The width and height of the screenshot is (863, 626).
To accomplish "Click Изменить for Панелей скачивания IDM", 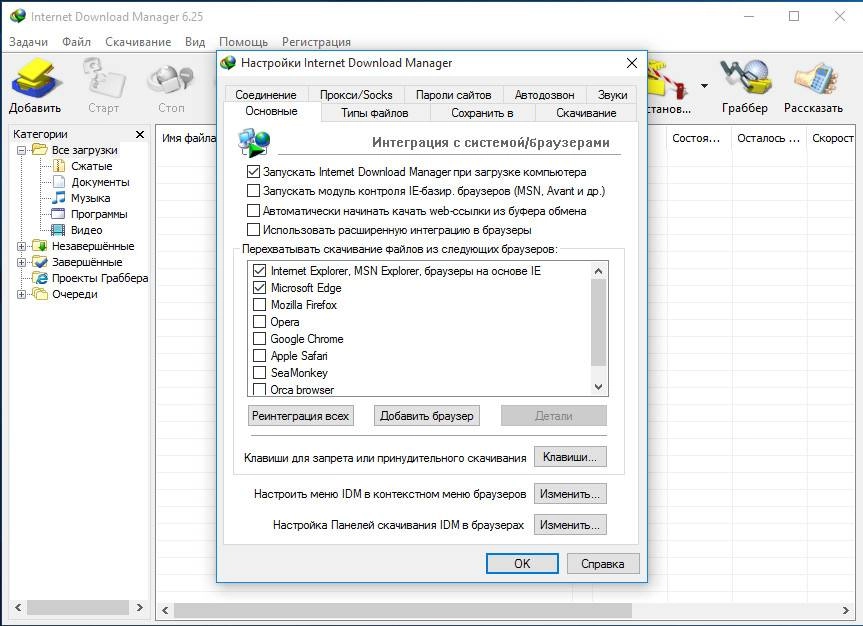I will pos(570,525).
